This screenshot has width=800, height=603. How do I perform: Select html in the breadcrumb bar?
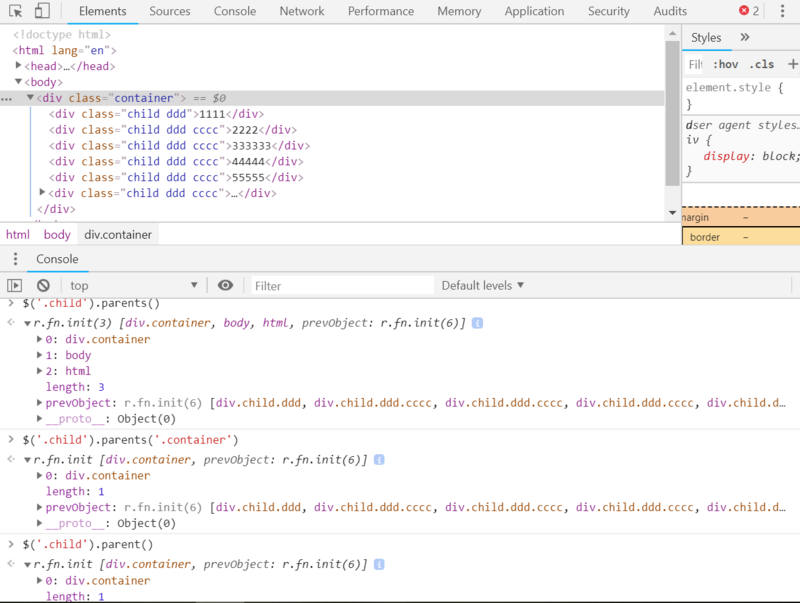pyautogui.click(x=18, y=235)
